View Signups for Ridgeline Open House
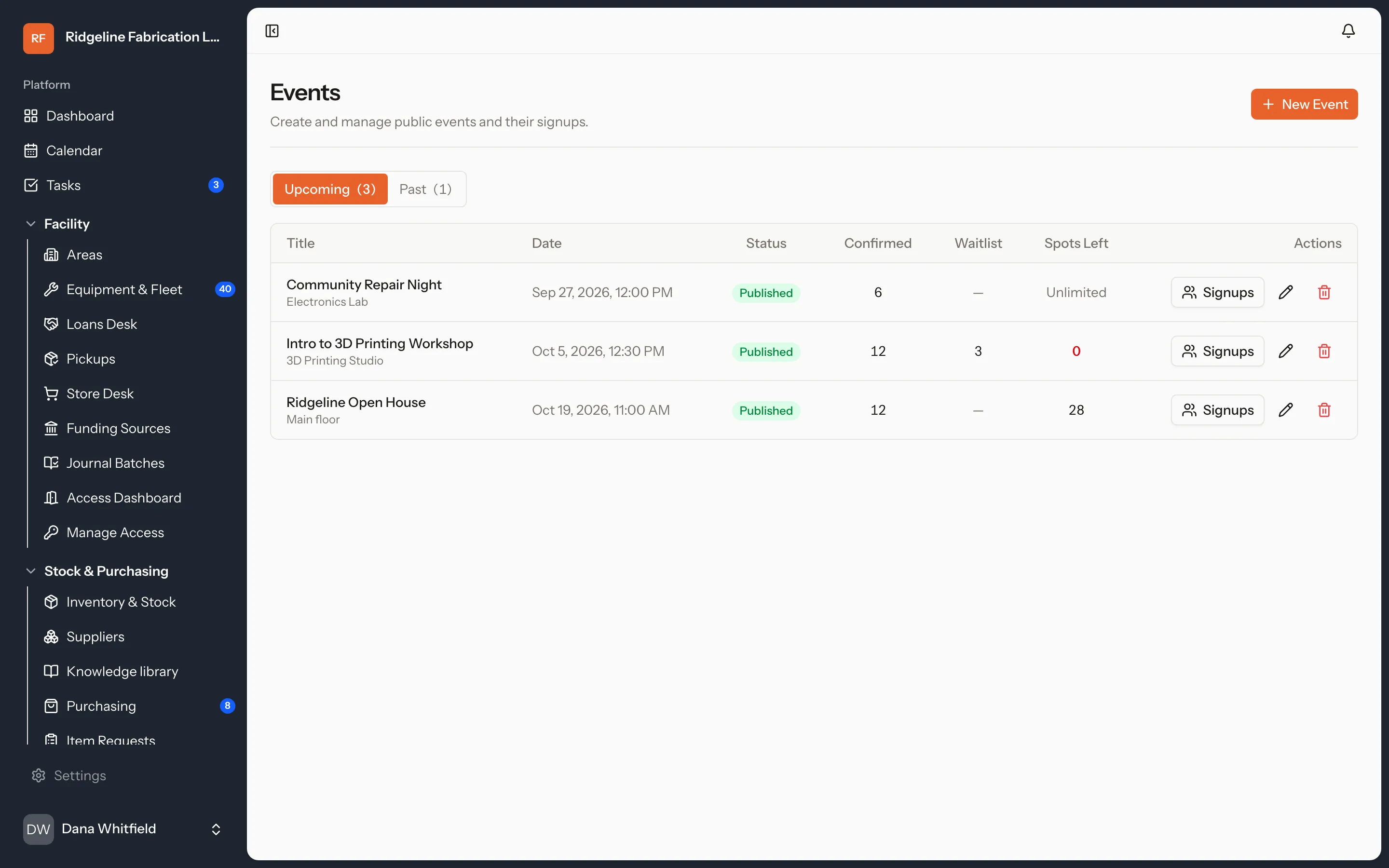The image size is (1389, 868). pyautogui.click(x=1217, y=410)
